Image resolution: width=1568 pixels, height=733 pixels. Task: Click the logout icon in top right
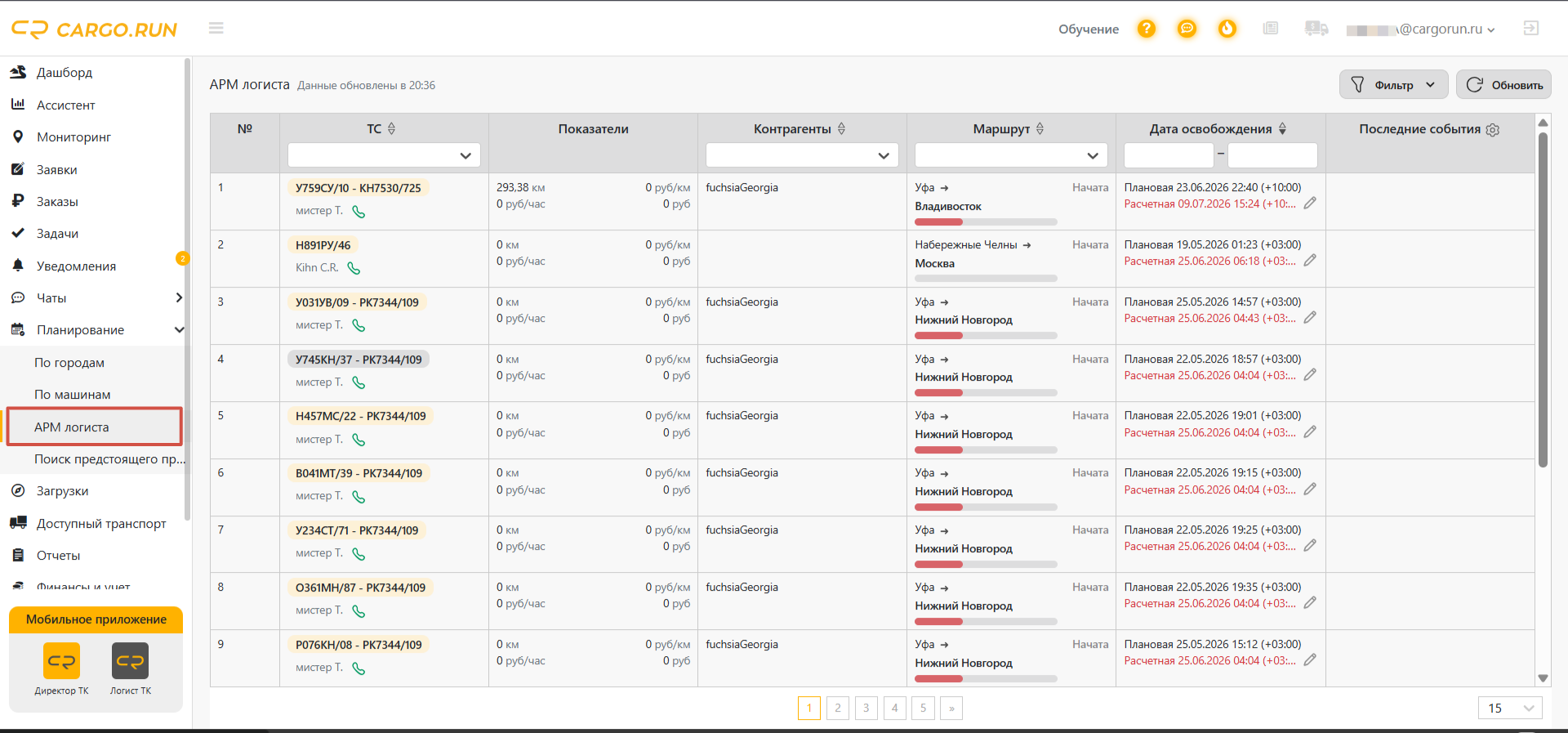click(x=1531, y=29)
